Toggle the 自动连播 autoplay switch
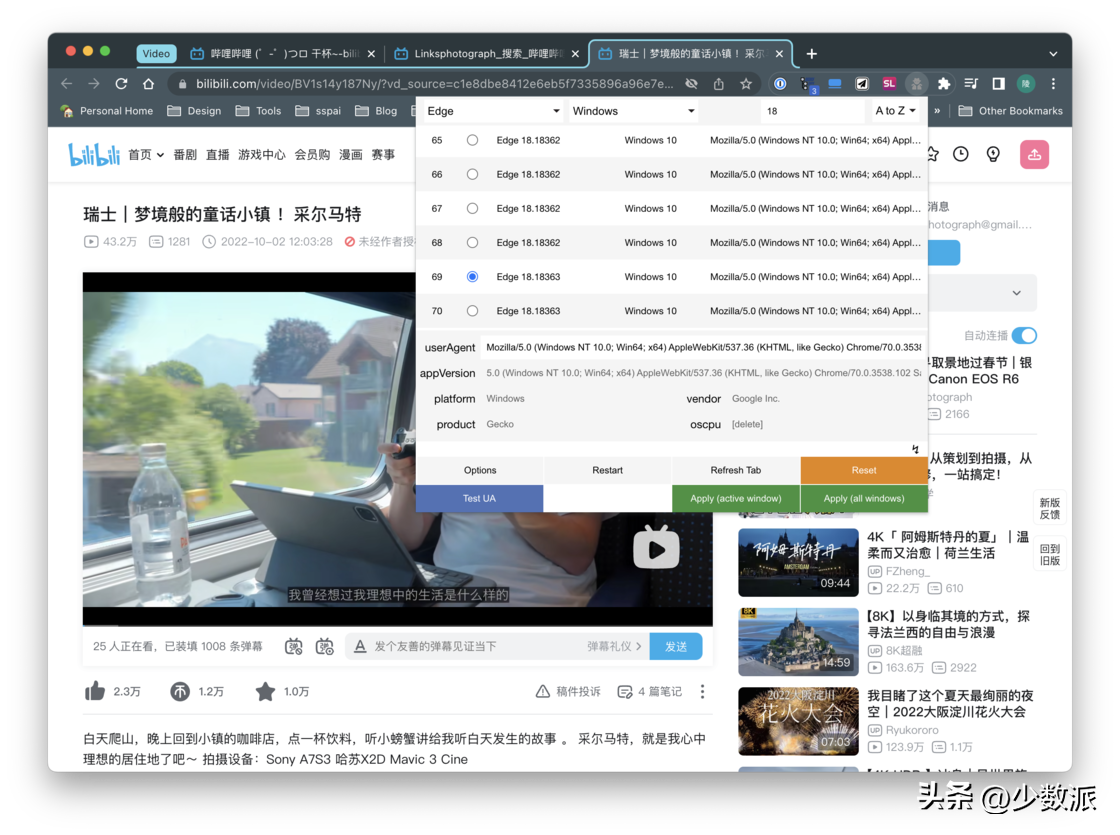This screenshot has width=1120, height=835. [1024, 336]
